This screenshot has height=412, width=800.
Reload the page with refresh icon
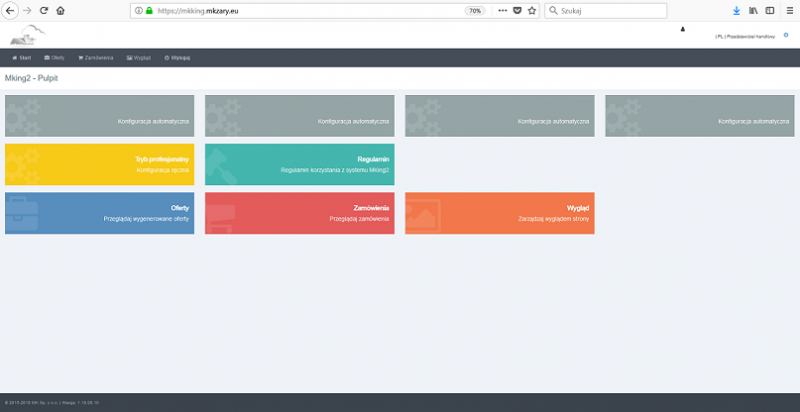coord(43,10)
